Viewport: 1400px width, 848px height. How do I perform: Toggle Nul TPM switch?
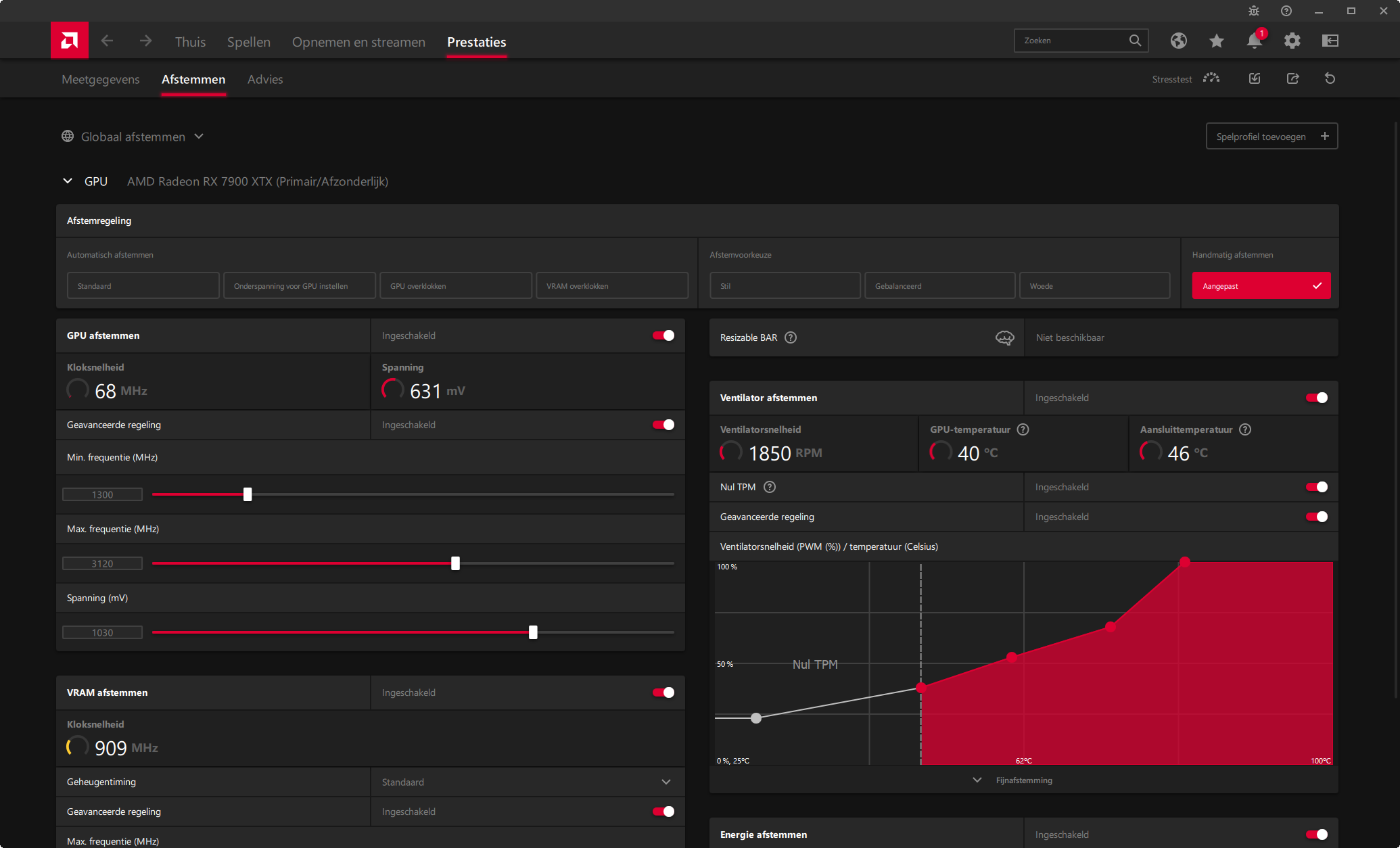pos(1317,487)
